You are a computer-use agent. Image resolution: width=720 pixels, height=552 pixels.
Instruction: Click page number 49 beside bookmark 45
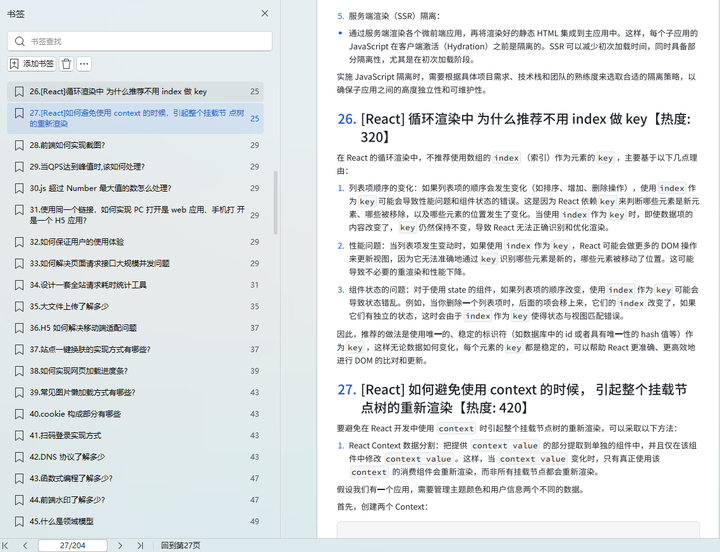254,522
